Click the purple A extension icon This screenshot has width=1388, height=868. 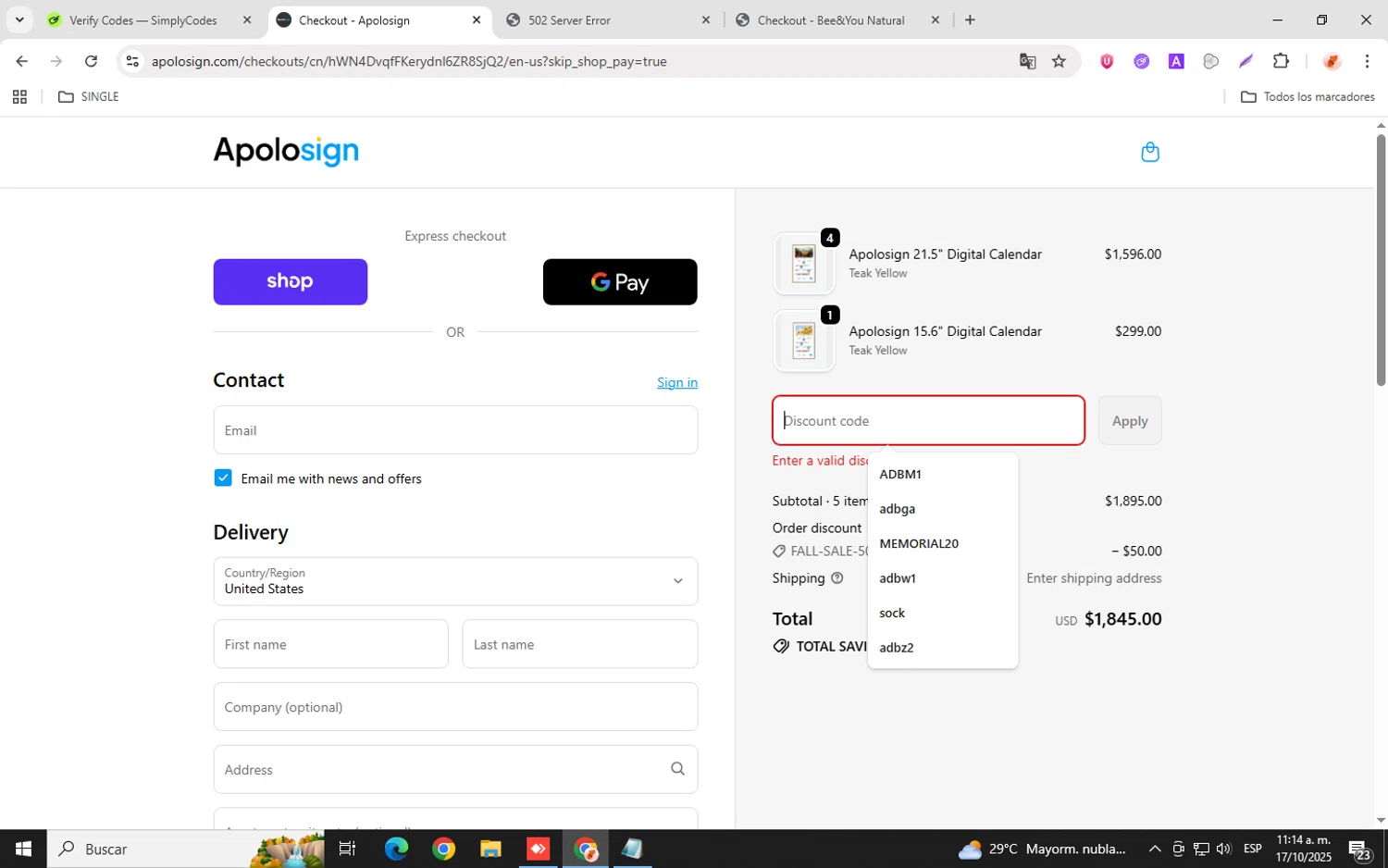1176,61
